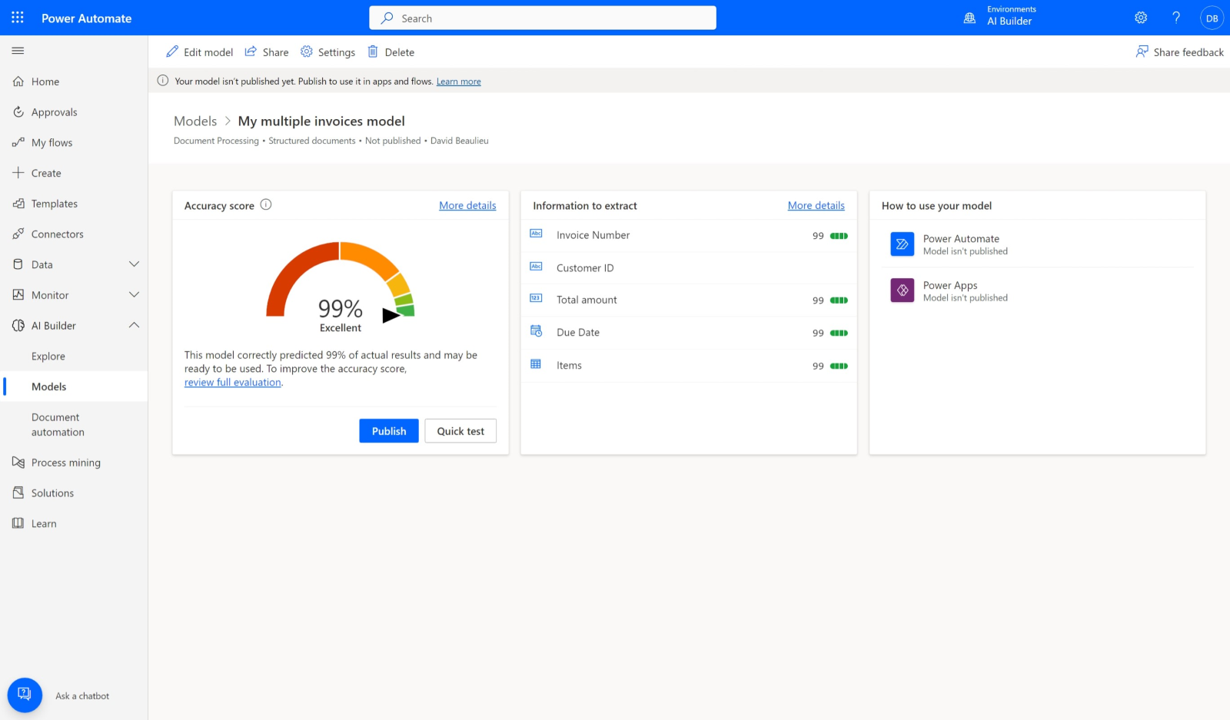Select Delete from the toolbar
This screenshot has width=1230, height=720.
pos(390,51)
